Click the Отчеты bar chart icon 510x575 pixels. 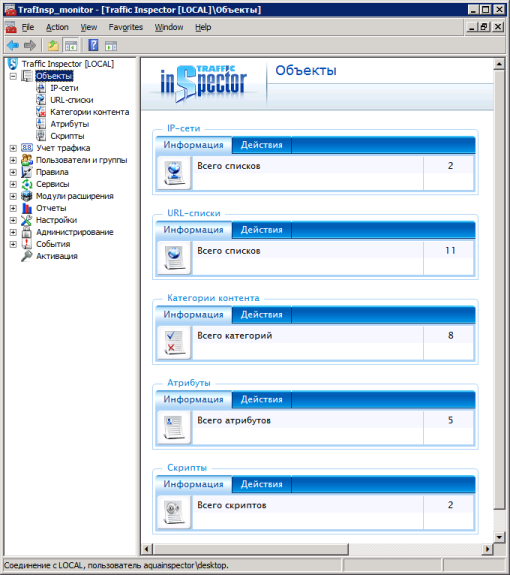[27, 208]
